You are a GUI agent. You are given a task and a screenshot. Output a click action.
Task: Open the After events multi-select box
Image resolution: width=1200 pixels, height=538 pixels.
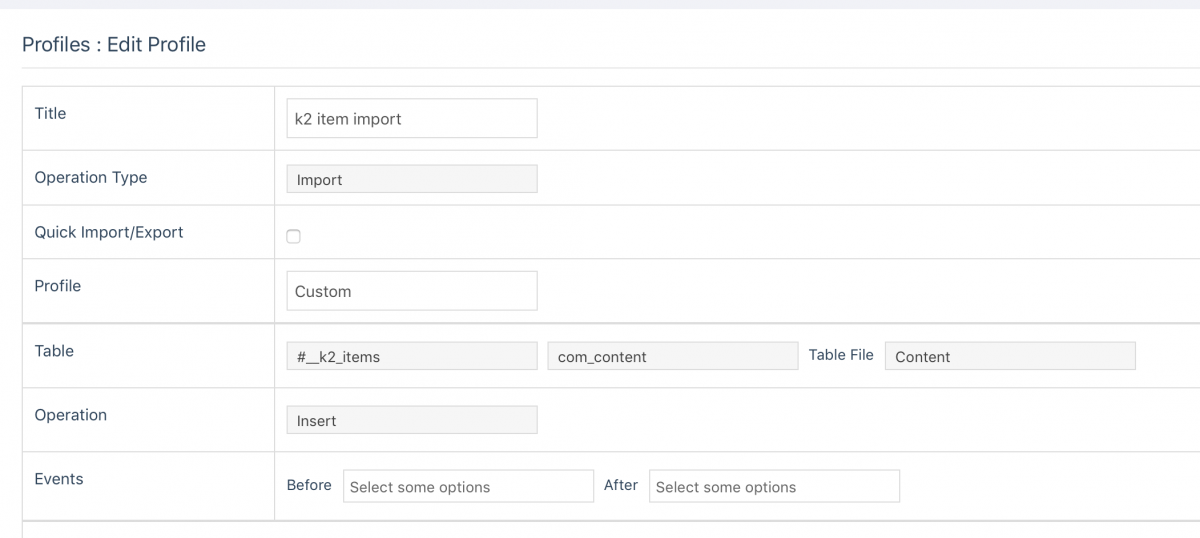tap(774, 487)
